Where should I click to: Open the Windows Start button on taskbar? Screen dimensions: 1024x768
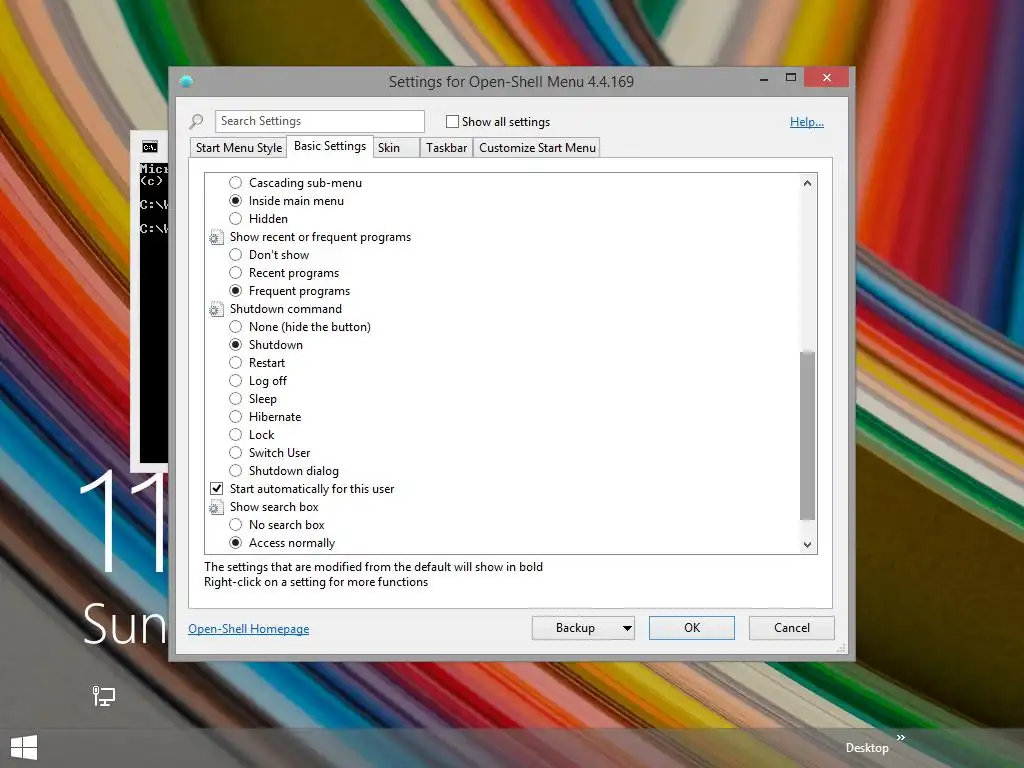point(24,748)
